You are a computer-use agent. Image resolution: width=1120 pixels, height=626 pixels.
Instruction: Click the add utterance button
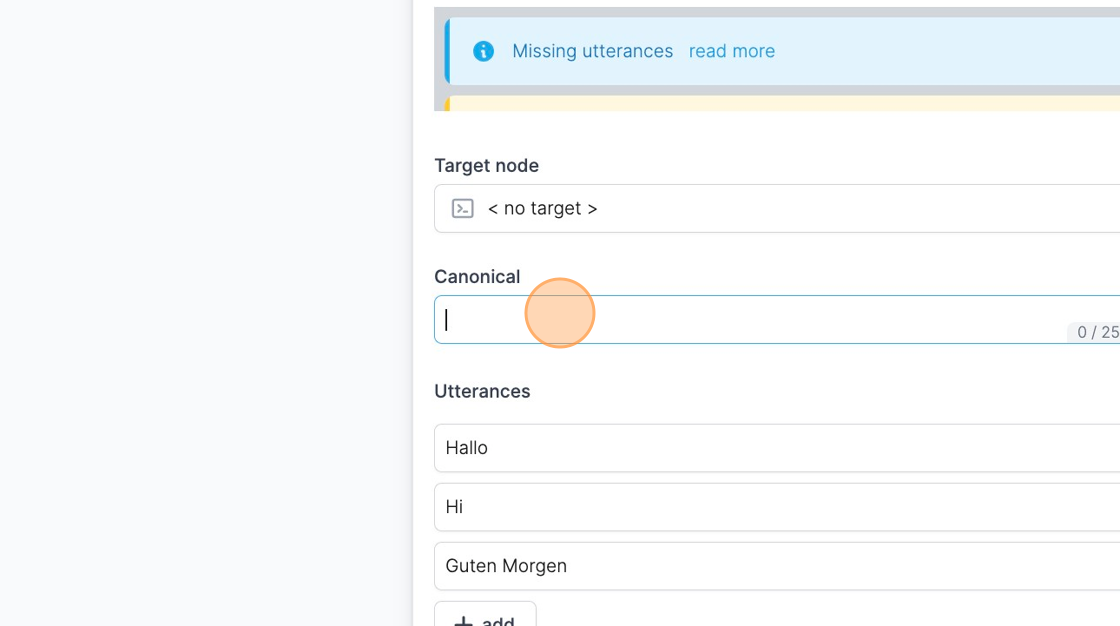tap(485, 615)
